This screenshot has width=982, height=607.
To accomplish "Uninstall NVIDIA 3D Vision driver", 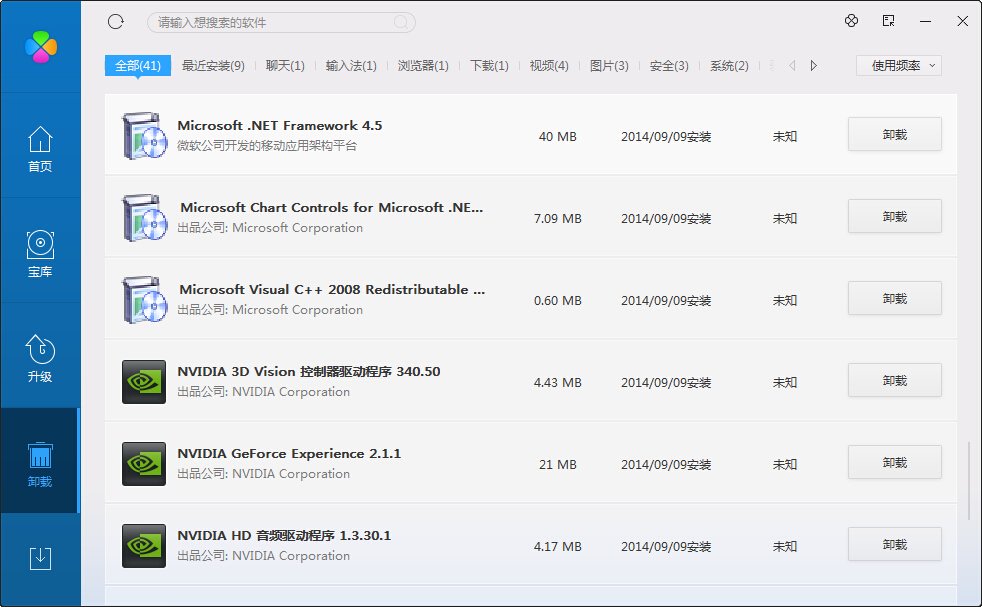I will [893, 380].
